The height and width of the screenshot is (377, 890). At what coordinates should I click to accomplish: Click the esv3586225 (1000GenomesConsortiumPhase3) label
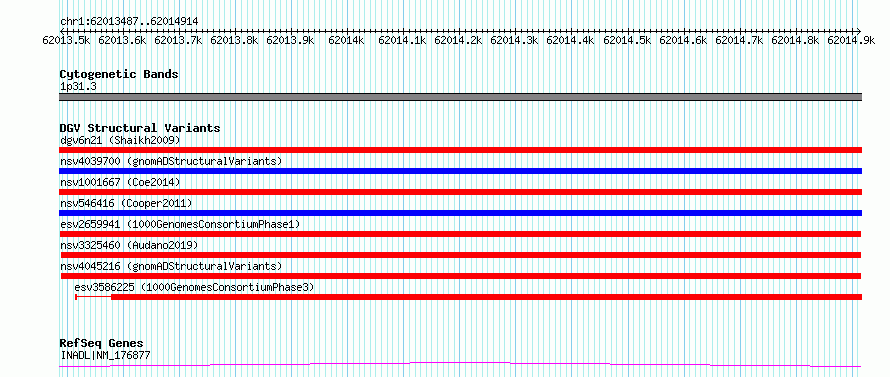tap(194, 287)
